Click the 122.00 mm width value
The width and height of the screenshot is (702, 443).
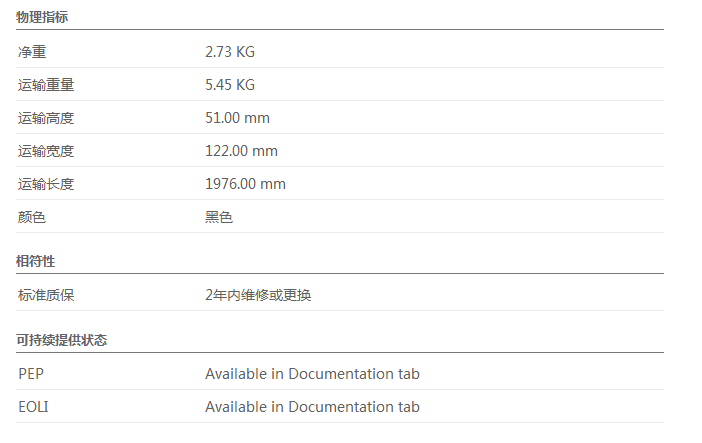tap(241, 151)
